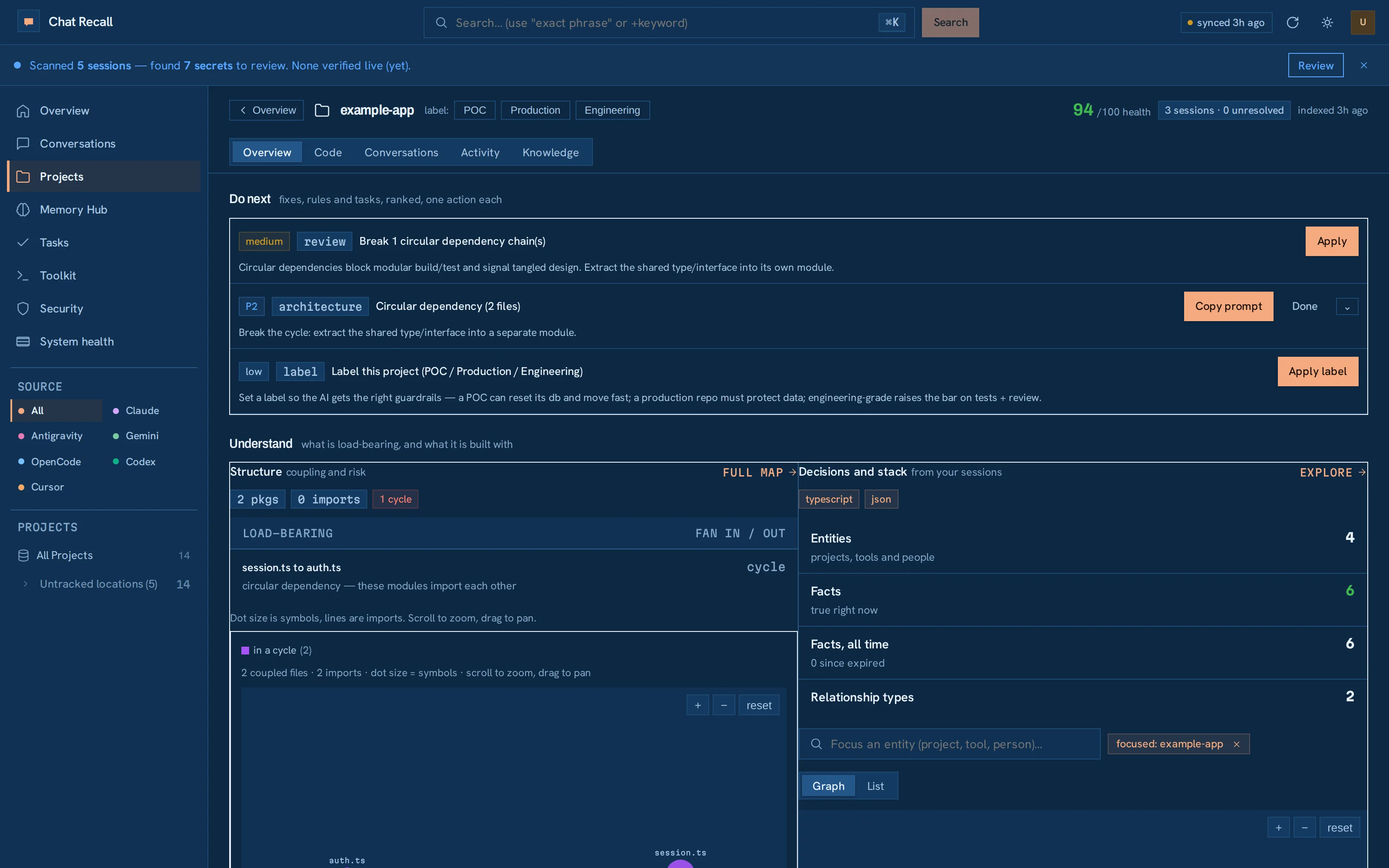The image size is (1389, 868).
Task: Filter source by Gemini
Action: 150,436
